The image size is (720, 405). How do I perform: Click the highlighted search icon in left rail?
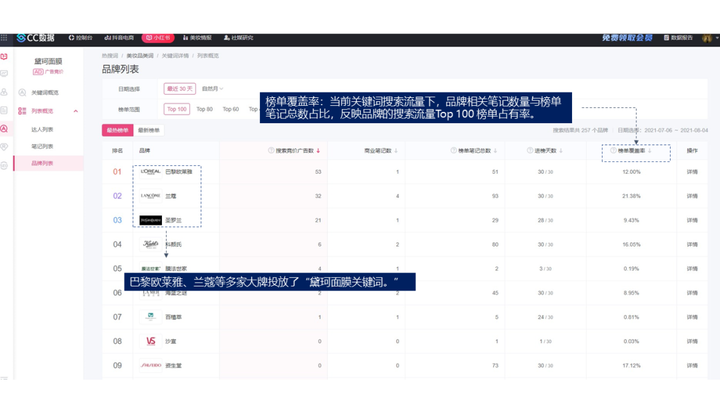tap(4, 129)
